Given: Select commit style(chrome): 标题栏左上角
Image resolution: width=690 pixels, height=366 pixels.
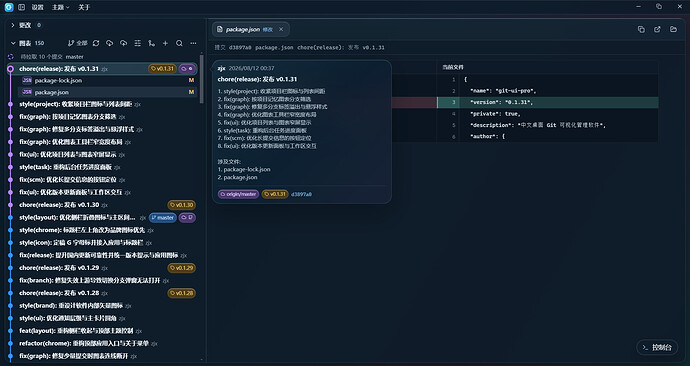Looking at the screenshot, I should click(102, 230).
